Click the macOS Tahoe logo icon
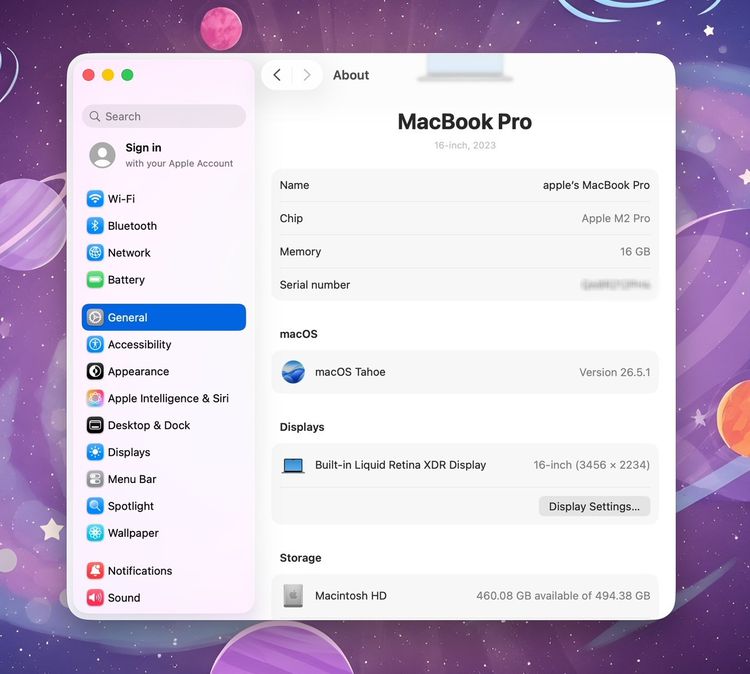The height and width of the screenshot is (674, 750). pos(293,372)
